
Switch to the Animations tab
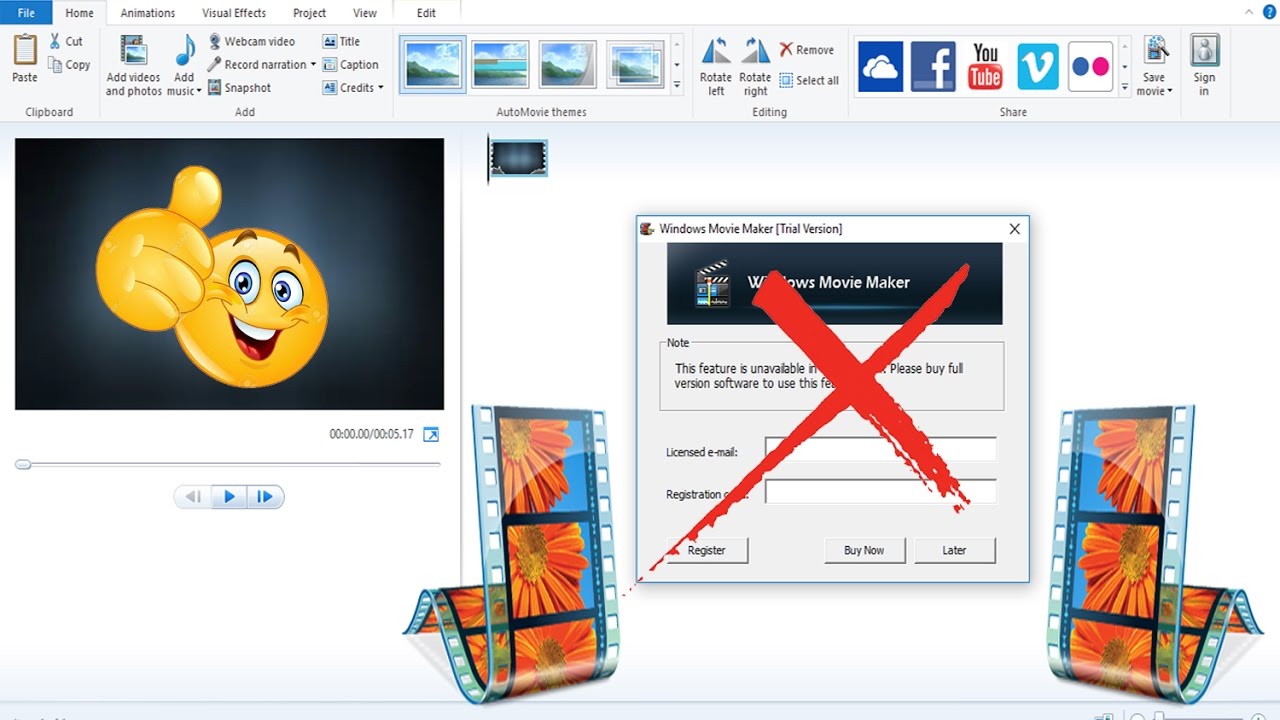click(x=148, y=13)
